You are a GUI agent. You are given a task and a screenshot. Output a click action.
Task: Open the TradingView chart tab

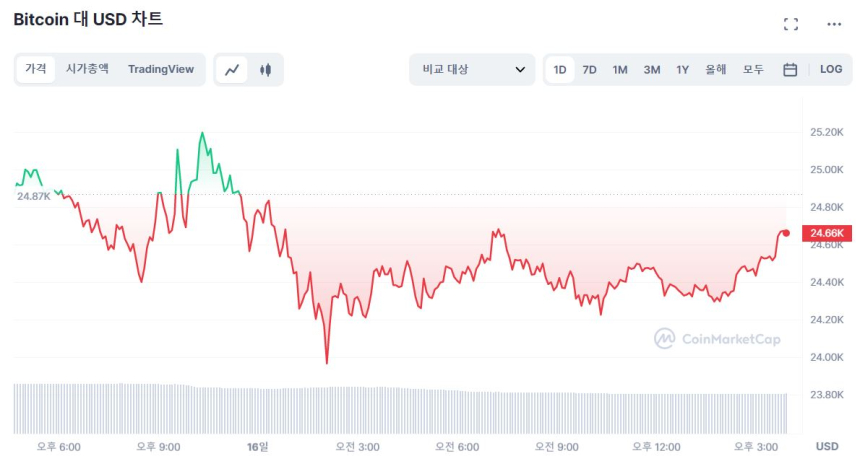[x=160, y=69]
